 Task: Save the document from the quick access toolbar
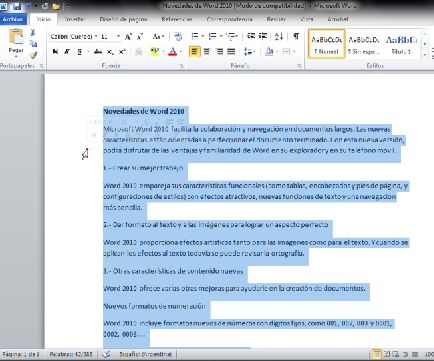click(x=17, y=6)
